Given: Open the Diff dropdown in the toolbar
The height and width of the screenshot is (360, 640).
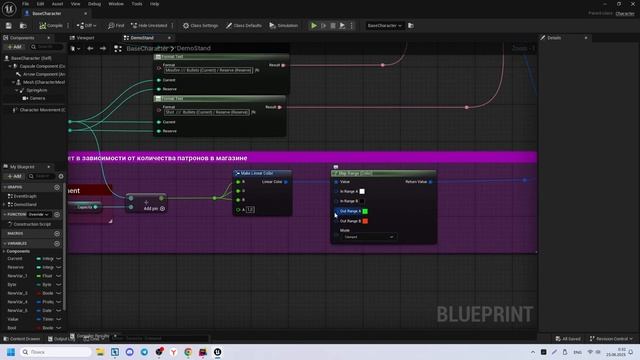Looking at the screenshot, I should (x=86, y=26).
